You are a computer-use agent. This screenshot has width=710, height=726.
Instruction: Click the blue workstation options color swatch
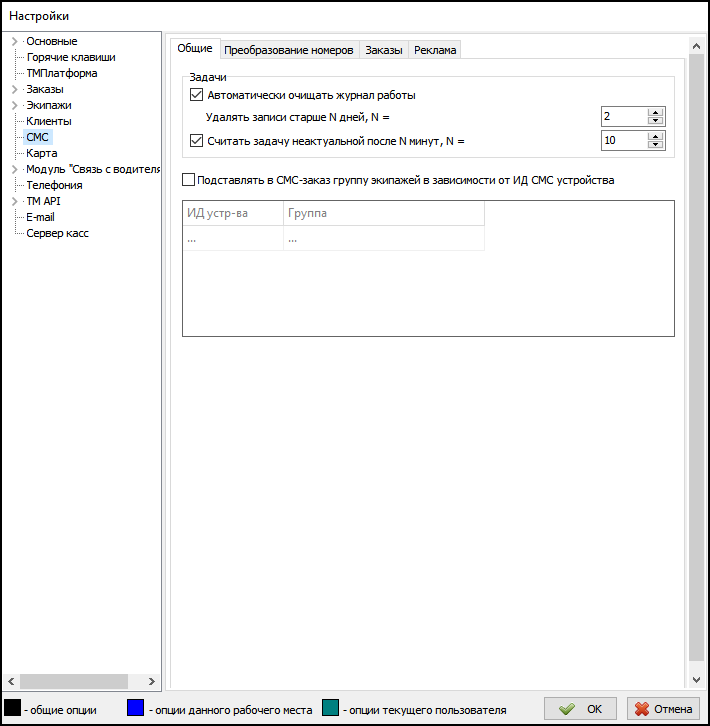tap(137, 709)
